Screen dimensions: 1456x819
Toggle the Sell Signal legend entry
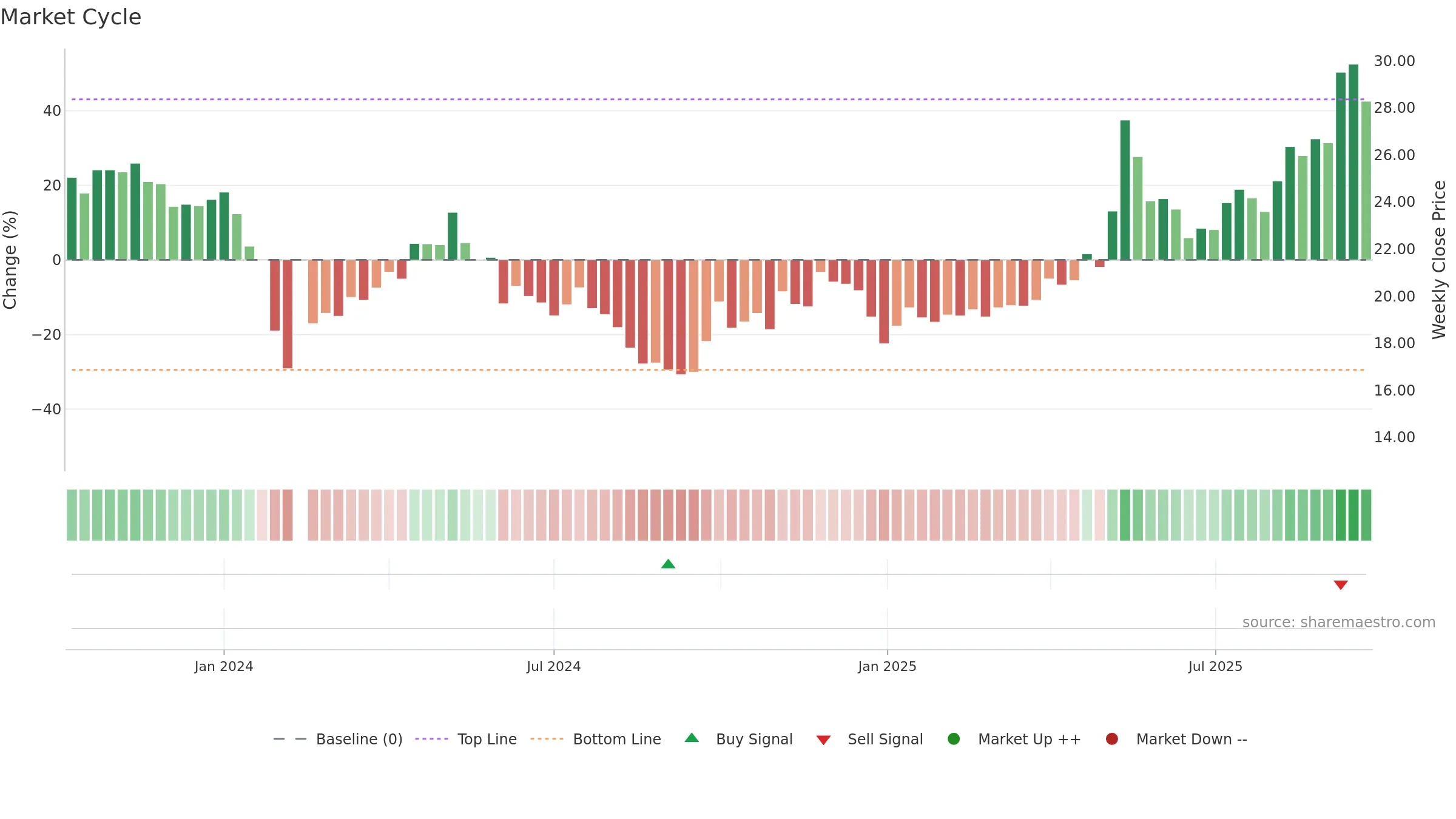click(x=869, y=739)
